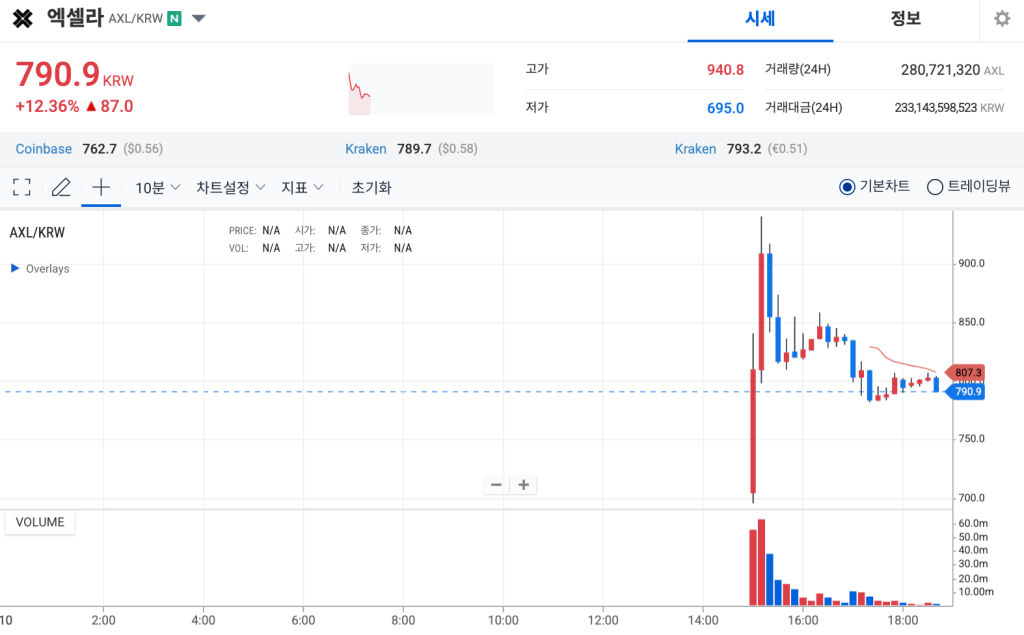Zoom in chart with plus button

point(523,485)
